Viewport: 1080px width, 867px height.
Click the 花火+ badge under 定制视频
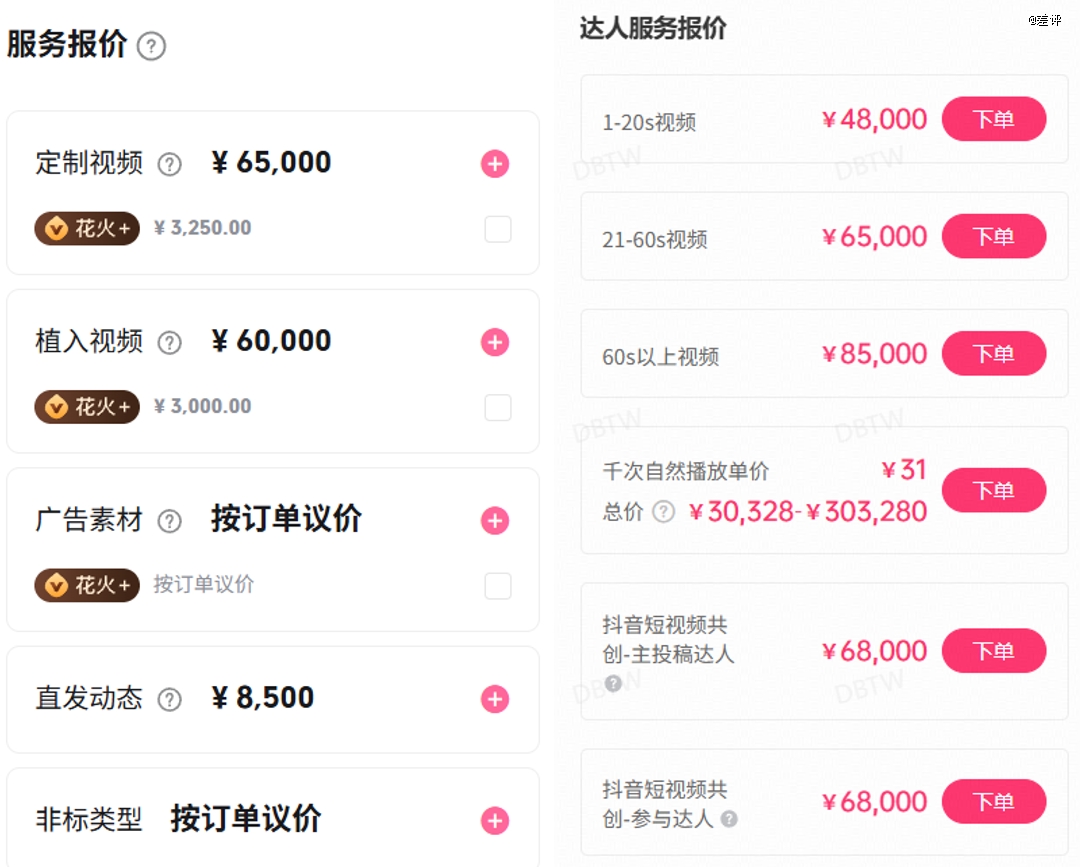click(87, 229)
